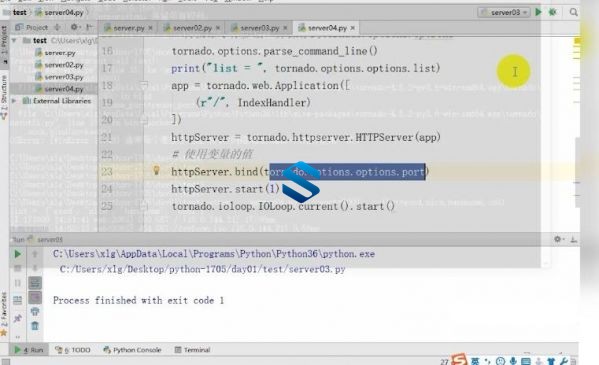
Task: Click fold marker at line 25
Action: 144,206
